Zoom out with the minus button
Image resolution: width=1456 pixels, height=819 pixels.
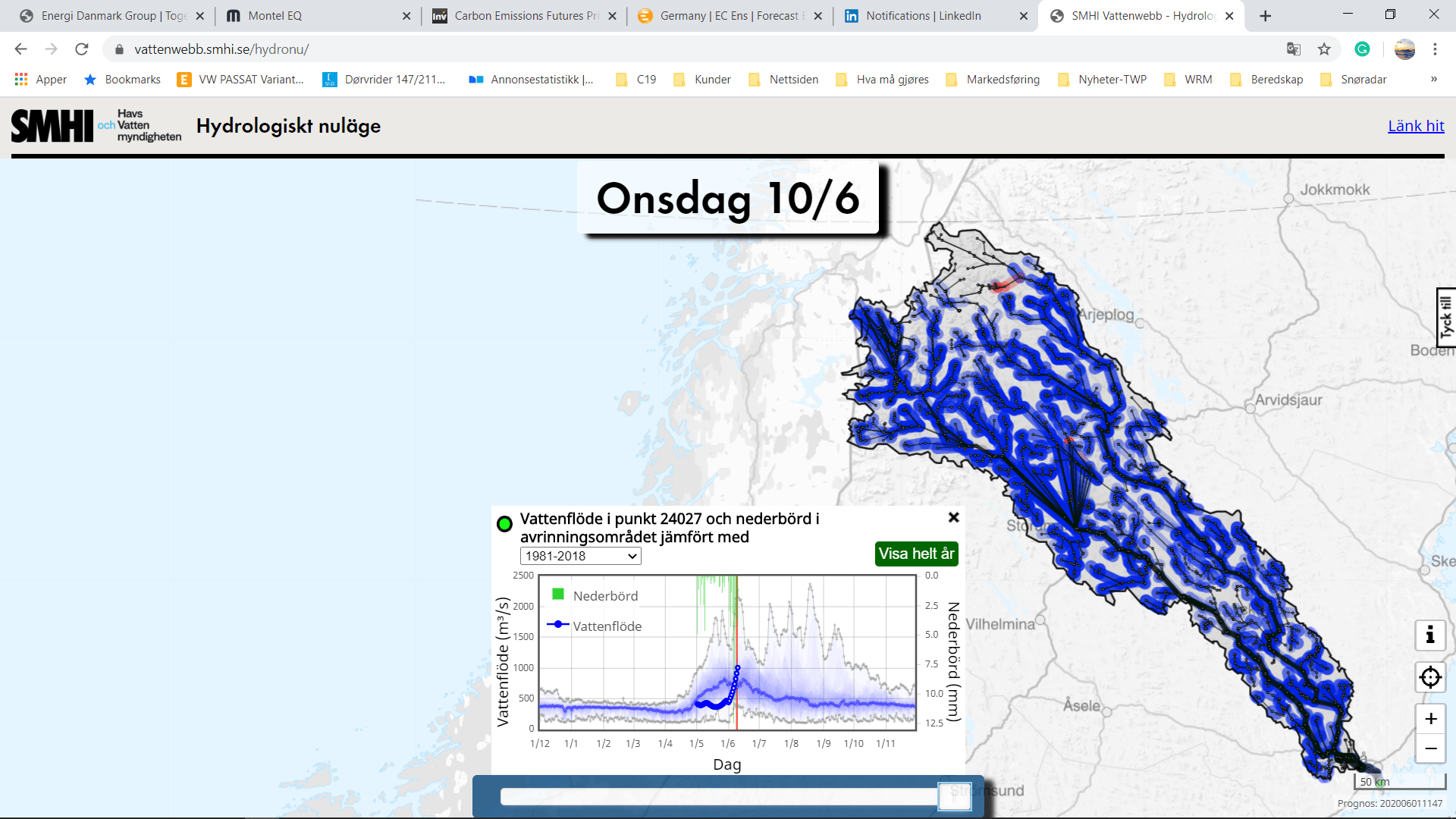(1430, 748)
